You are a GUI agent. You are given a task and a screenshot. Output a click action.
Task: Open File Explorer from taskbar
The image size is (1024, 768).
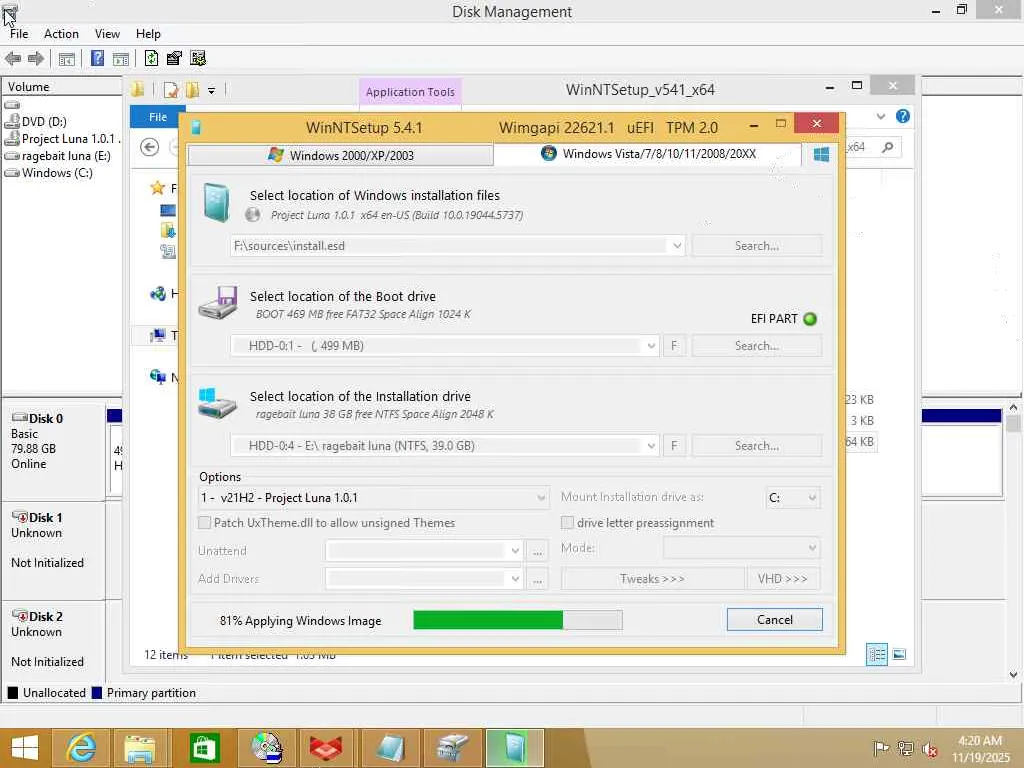pyautogui.click(x=141, y=748)
